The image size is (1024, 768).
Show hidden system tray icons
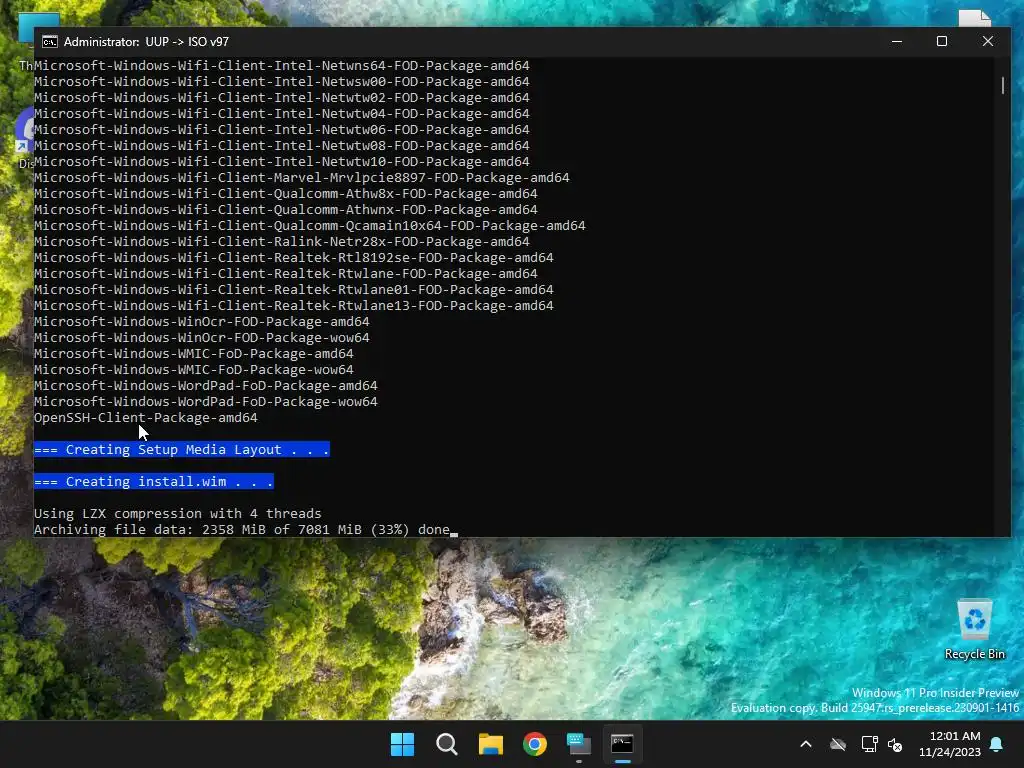806,744
